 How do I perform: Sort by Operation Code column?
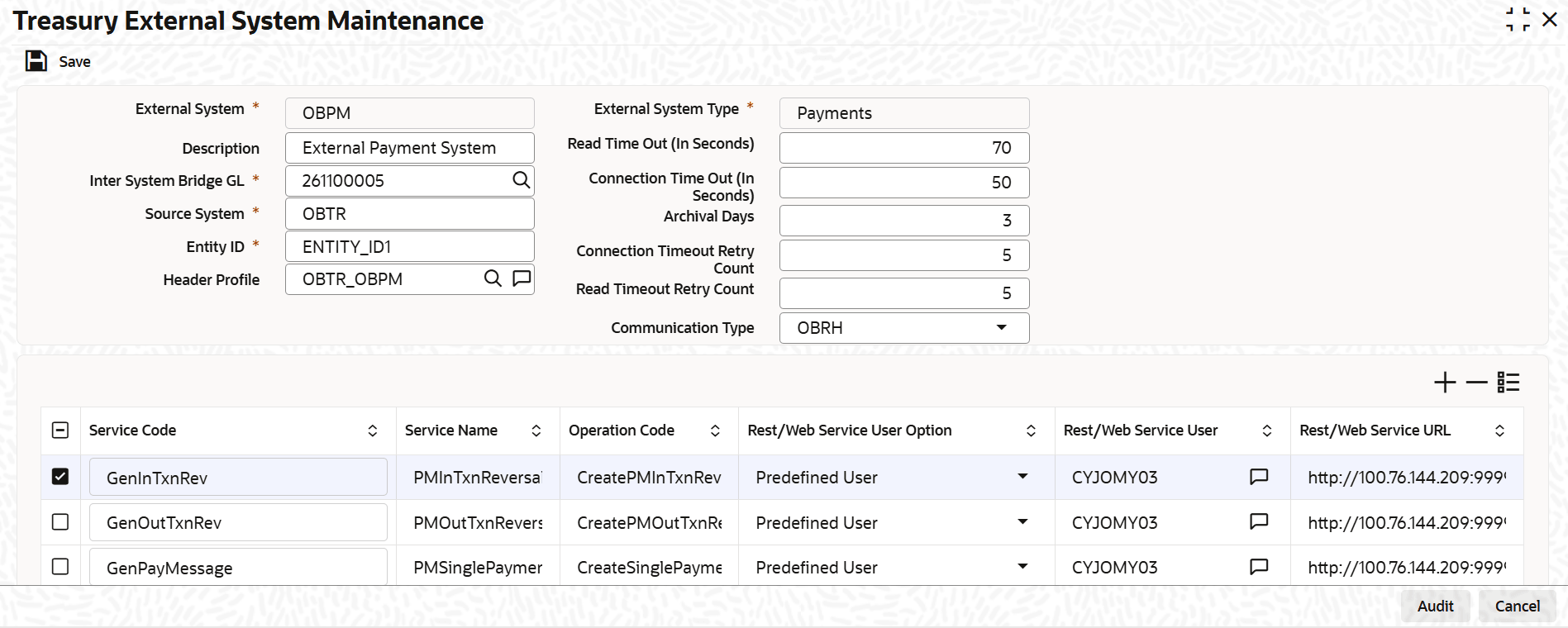point(715,431)
